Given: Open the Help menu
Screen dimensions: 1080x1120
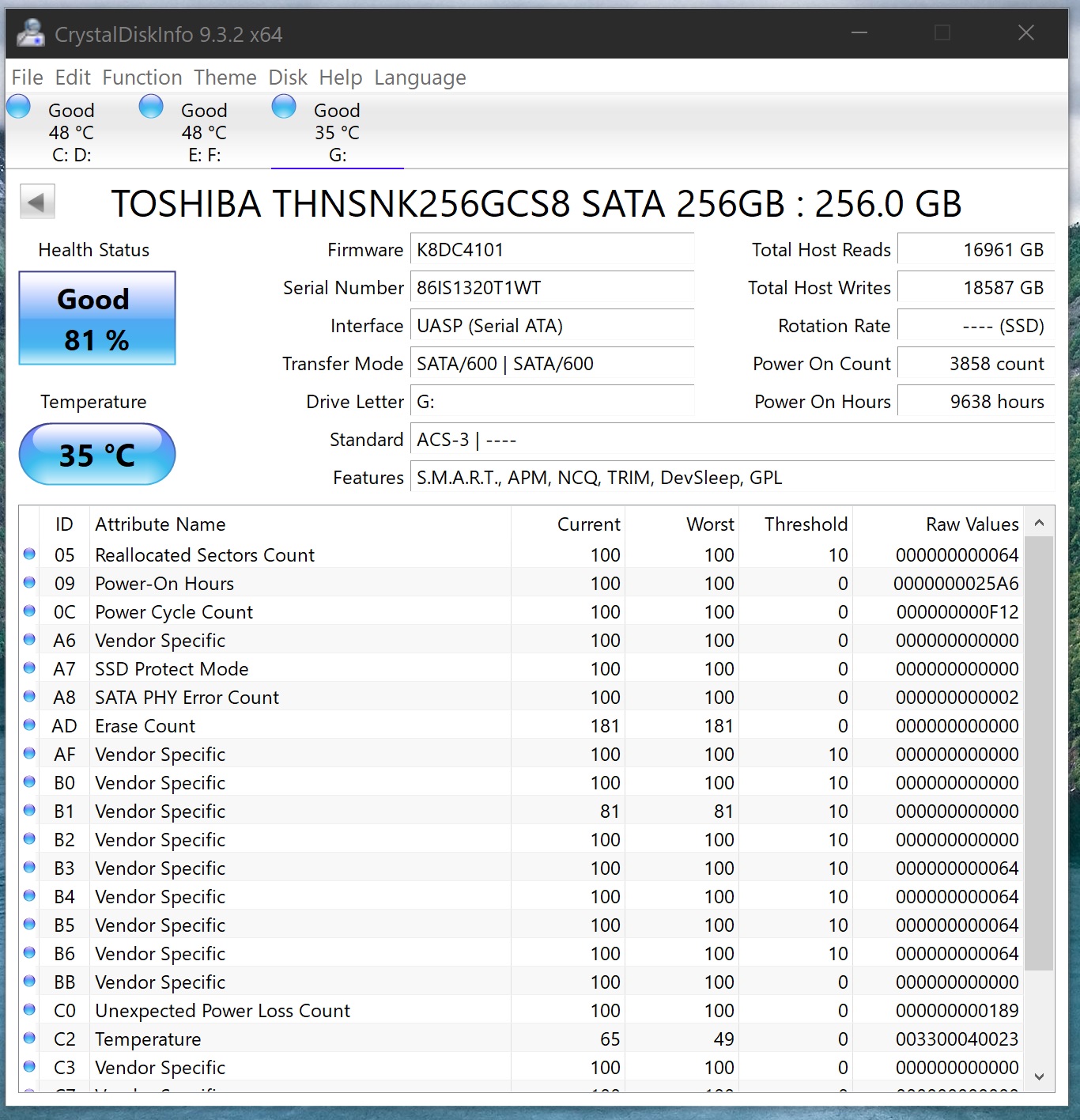Looking at the screenshot, I should pos(341,78).
